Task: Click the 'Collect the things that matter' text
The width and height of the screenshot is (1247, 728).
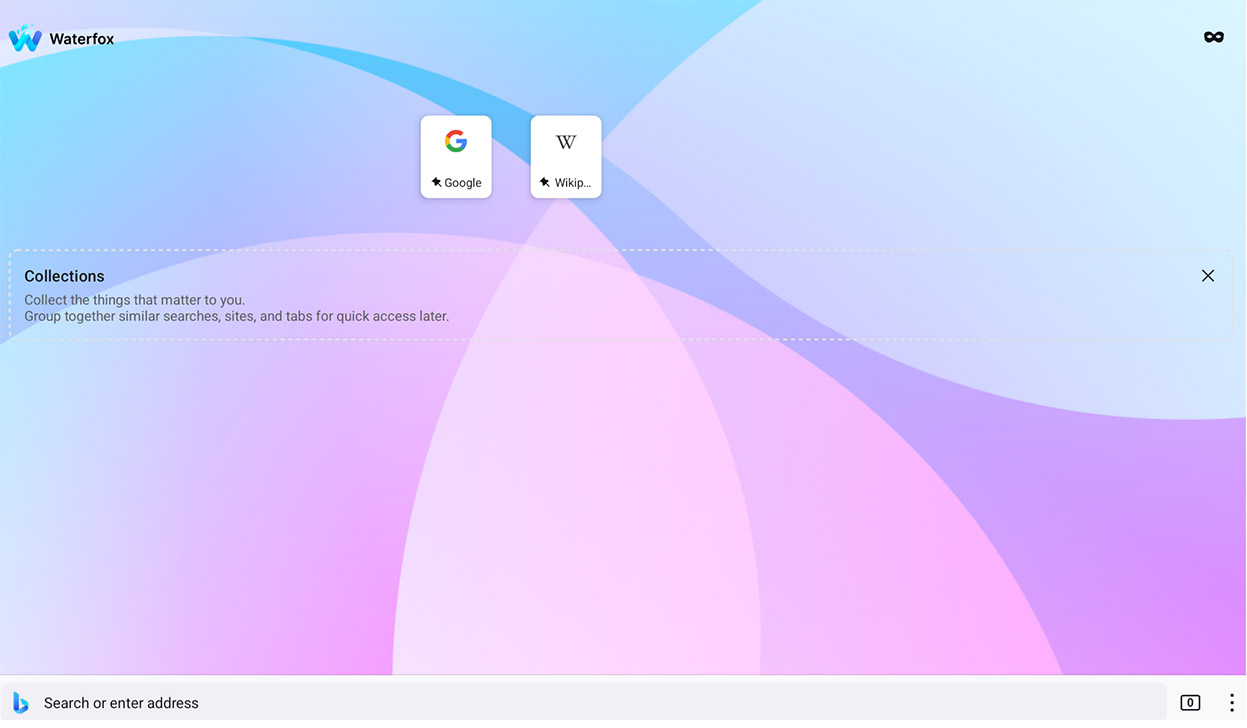Action: pyautogui.click(x=134, y=300)
